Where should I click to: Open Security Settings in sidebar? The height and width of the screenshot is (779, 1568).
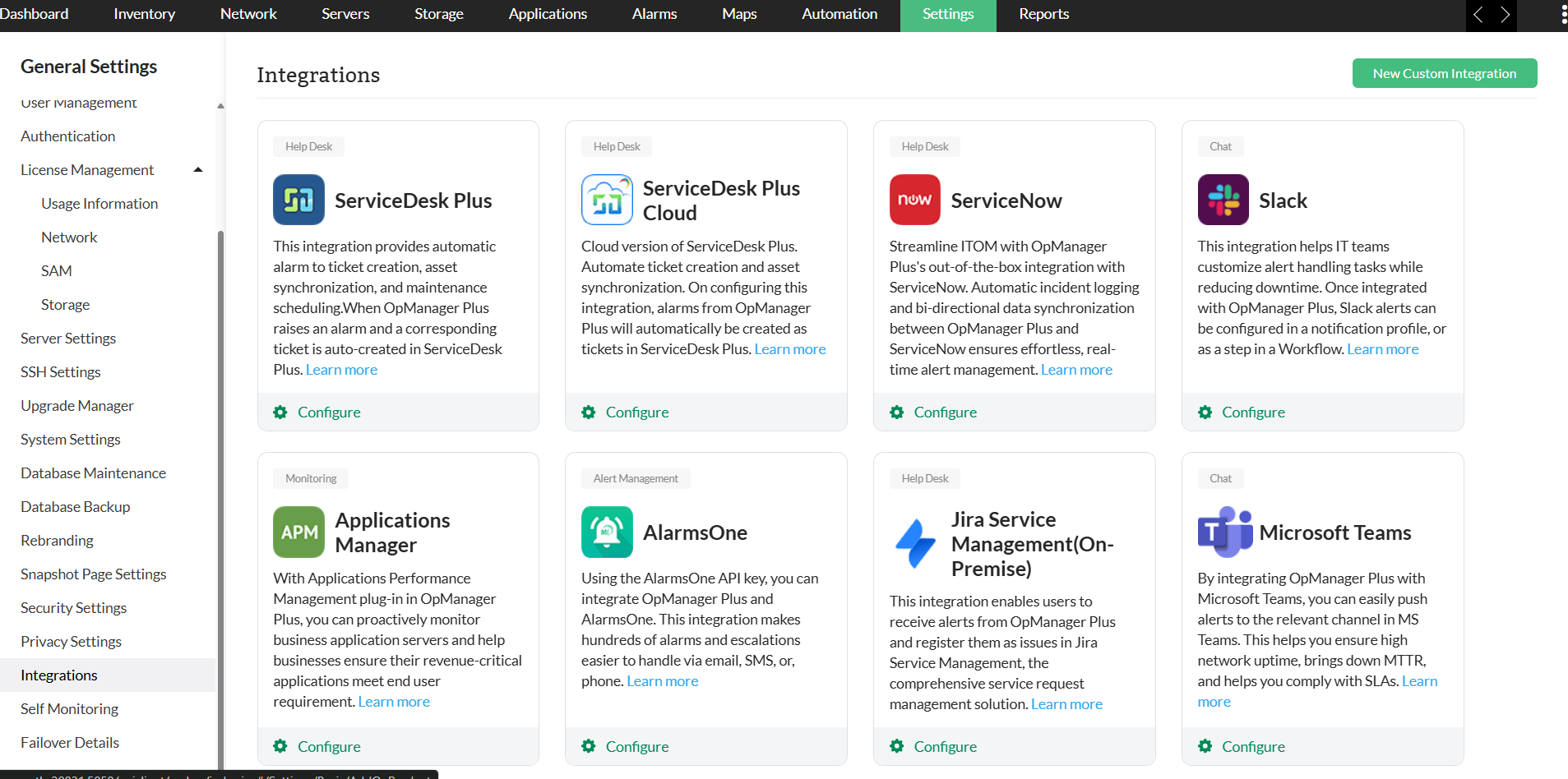coord(74,607)
